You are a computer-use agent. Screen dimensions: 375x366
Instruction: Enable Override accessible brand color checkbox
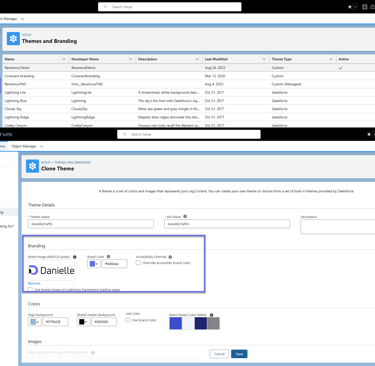pos(138,263)
